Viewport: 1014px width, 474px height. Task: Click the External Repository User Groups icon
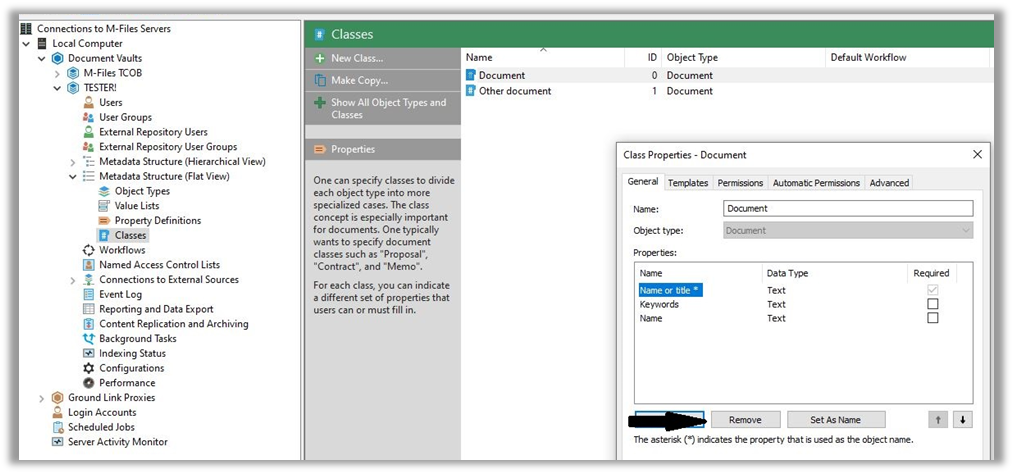click(89, 147)
